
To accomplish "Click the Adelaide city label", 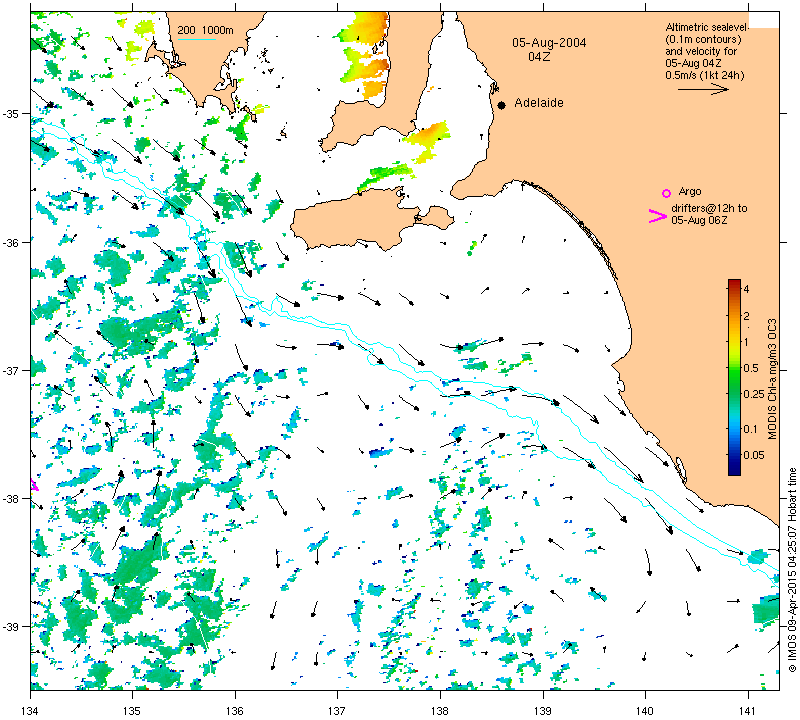I will (539, 103).
